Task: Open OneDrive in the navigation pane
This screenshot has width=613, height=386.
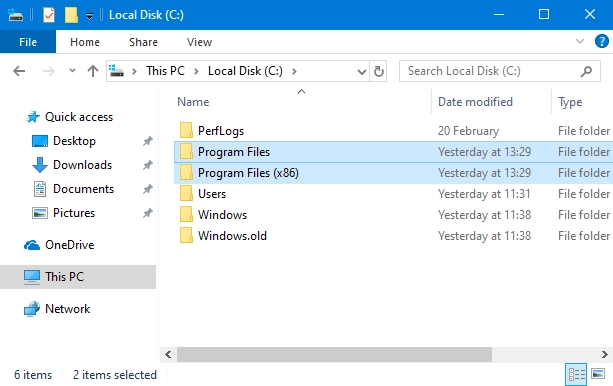Action: point(70,245)
